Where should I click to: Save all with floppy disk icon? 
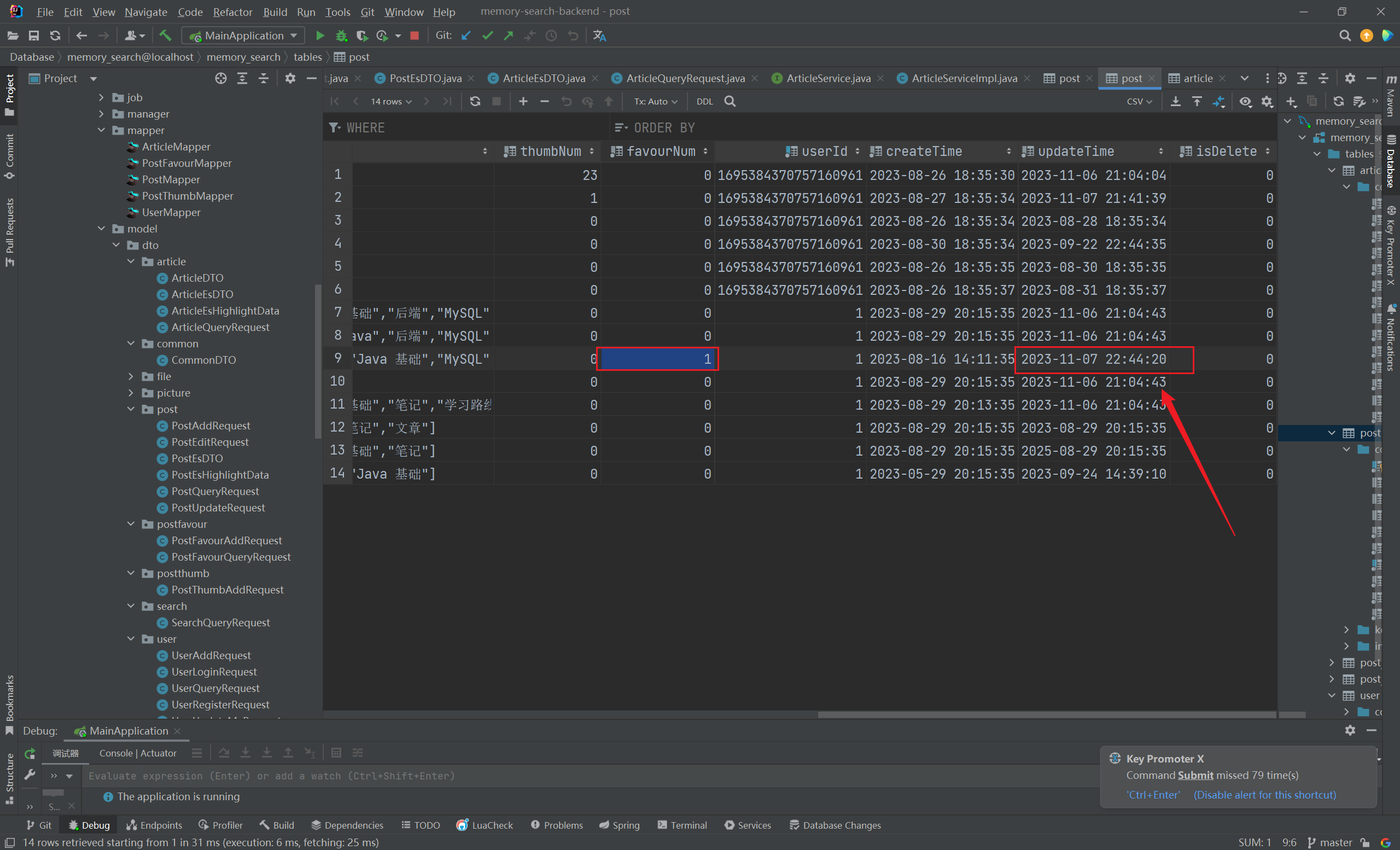point(34,36)
